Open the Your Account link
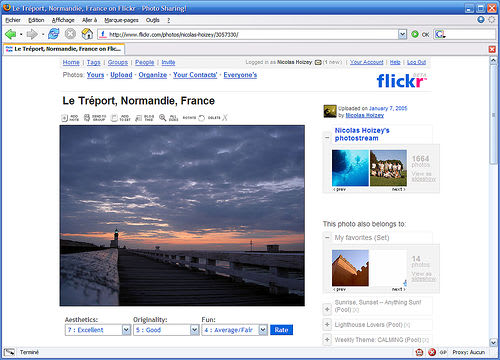The image size is (500, 360). click(367, 62)
